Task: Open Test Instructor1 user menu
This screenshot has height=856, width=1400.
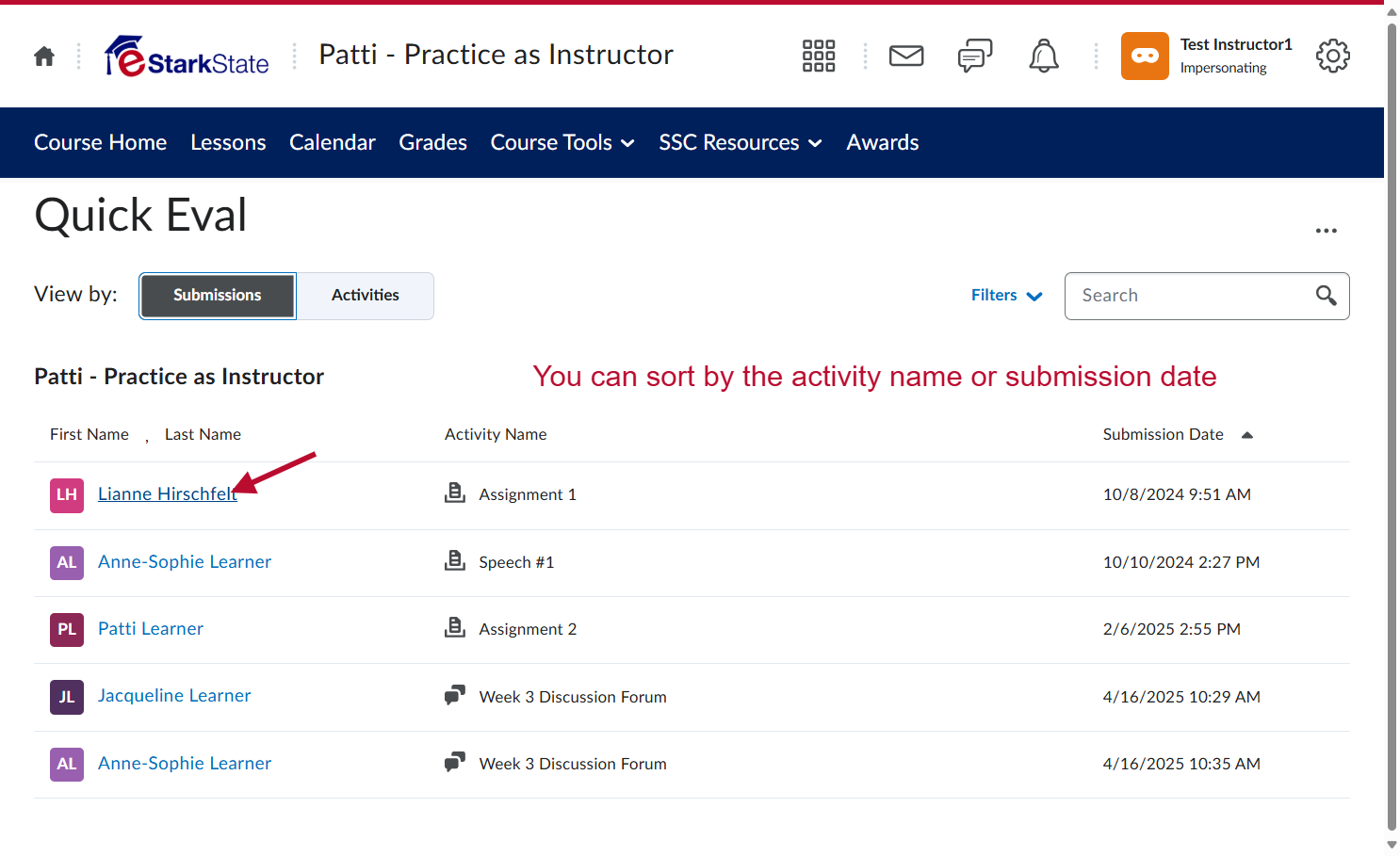Action: tap(1208, 57)
